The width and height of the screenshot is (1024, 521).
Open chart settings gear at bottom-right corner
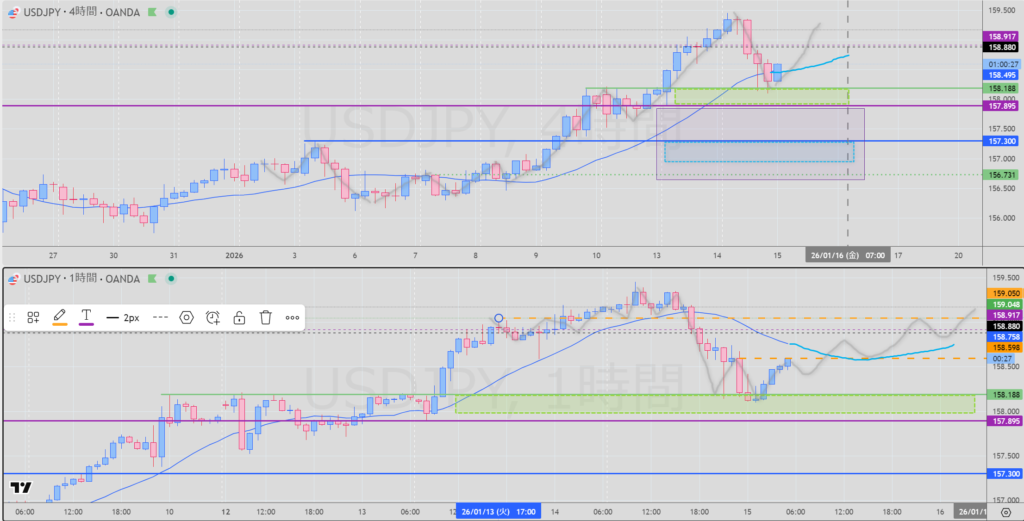pyautogui.click(x=1002, y=510)
